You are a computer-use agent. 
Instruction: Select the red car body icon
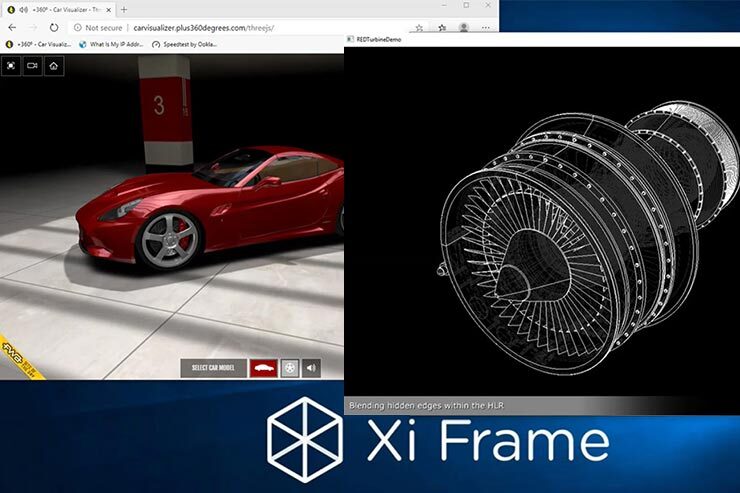(263, 368)
